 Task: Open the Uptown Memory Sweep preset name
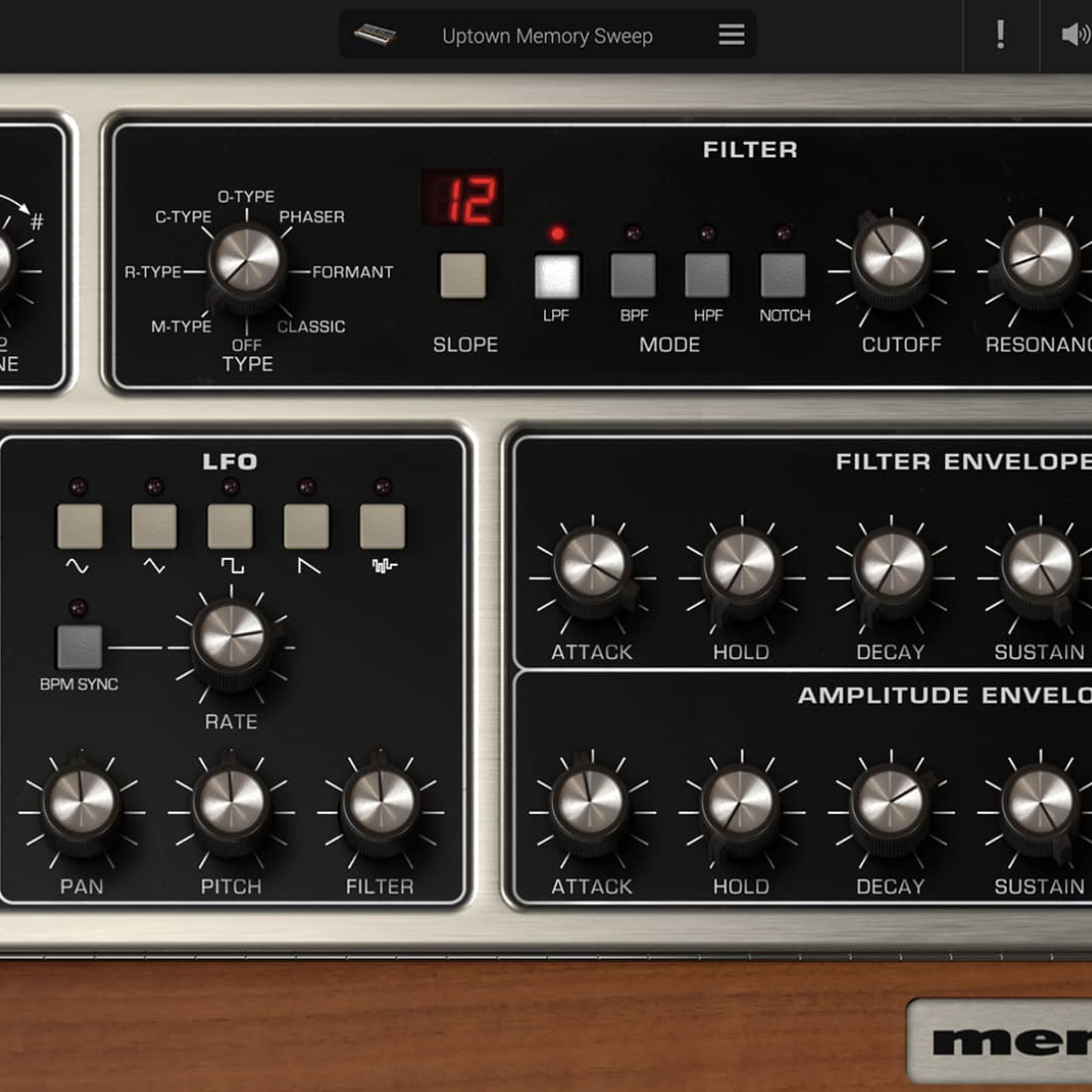pos(547,36)
